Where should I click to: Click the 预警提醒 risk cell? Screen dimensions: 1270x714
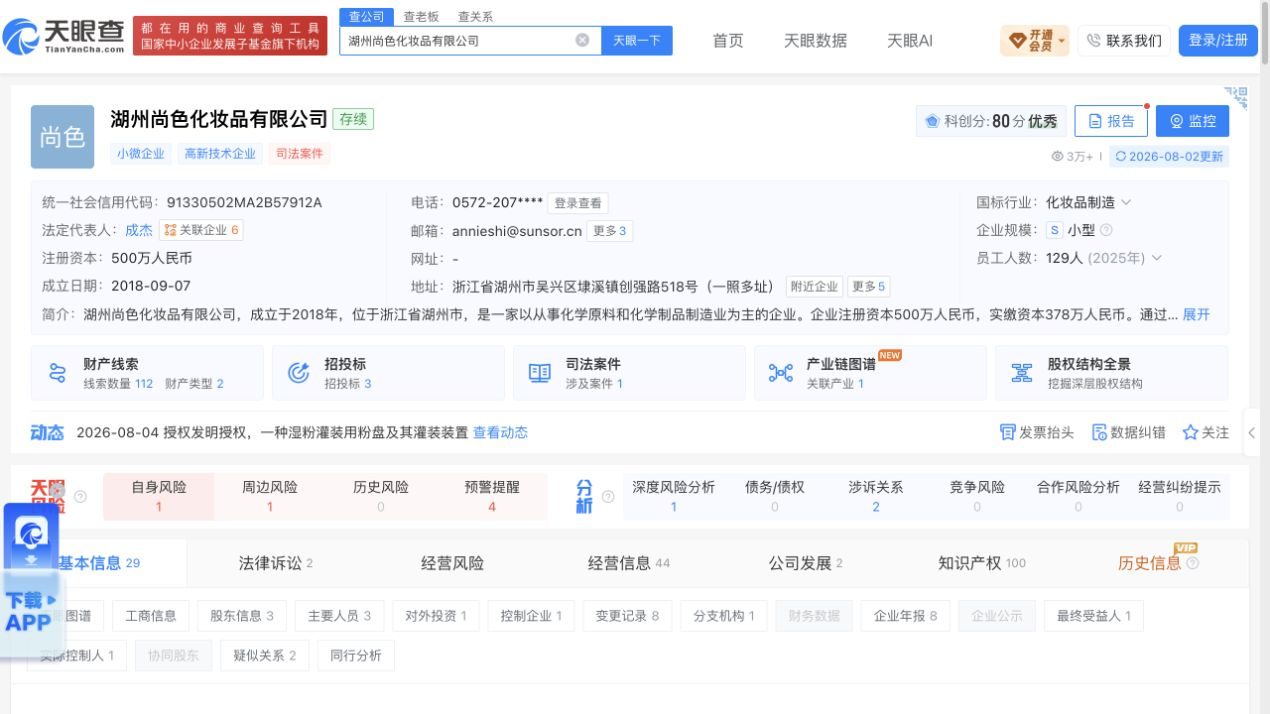coord(492,496)
